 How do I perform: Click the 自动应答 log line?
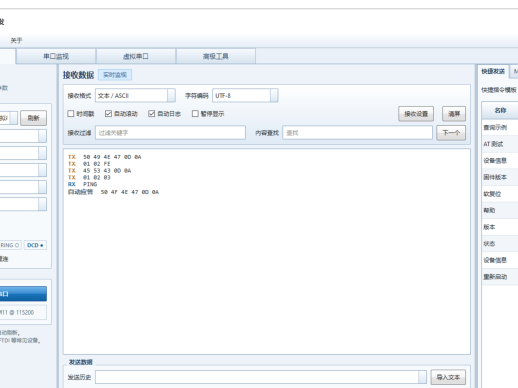click(x=113, y=192)
